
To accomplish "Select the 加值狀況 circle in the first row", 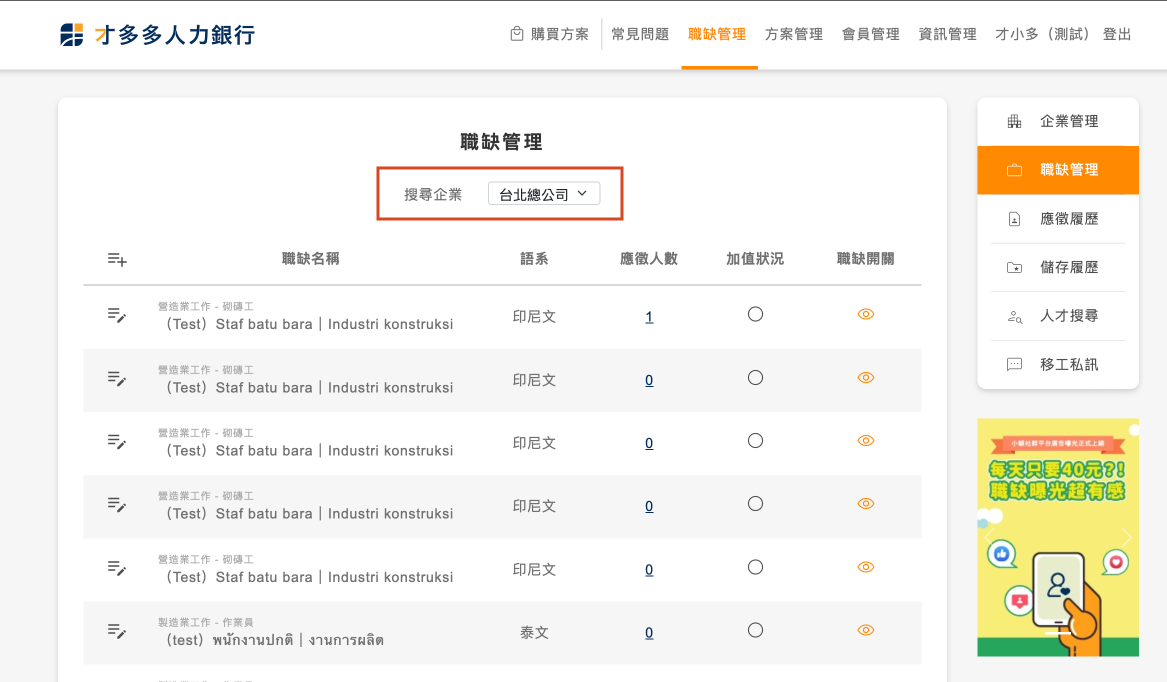I will (755, 314).
